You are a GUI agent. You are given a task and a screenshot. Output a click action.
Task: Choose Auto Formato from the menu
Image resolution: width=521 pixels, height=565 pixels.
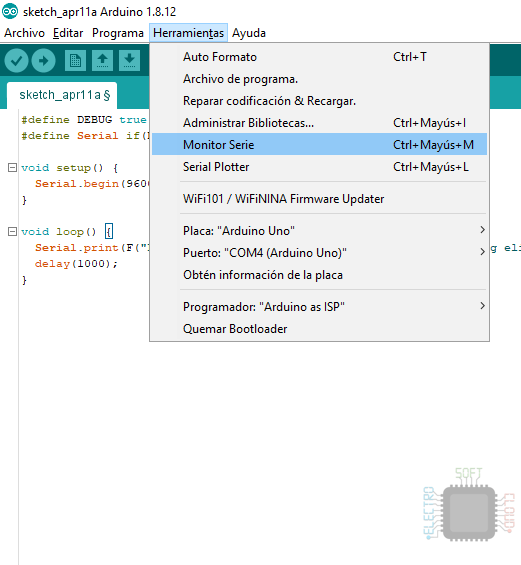pos(319,57)
